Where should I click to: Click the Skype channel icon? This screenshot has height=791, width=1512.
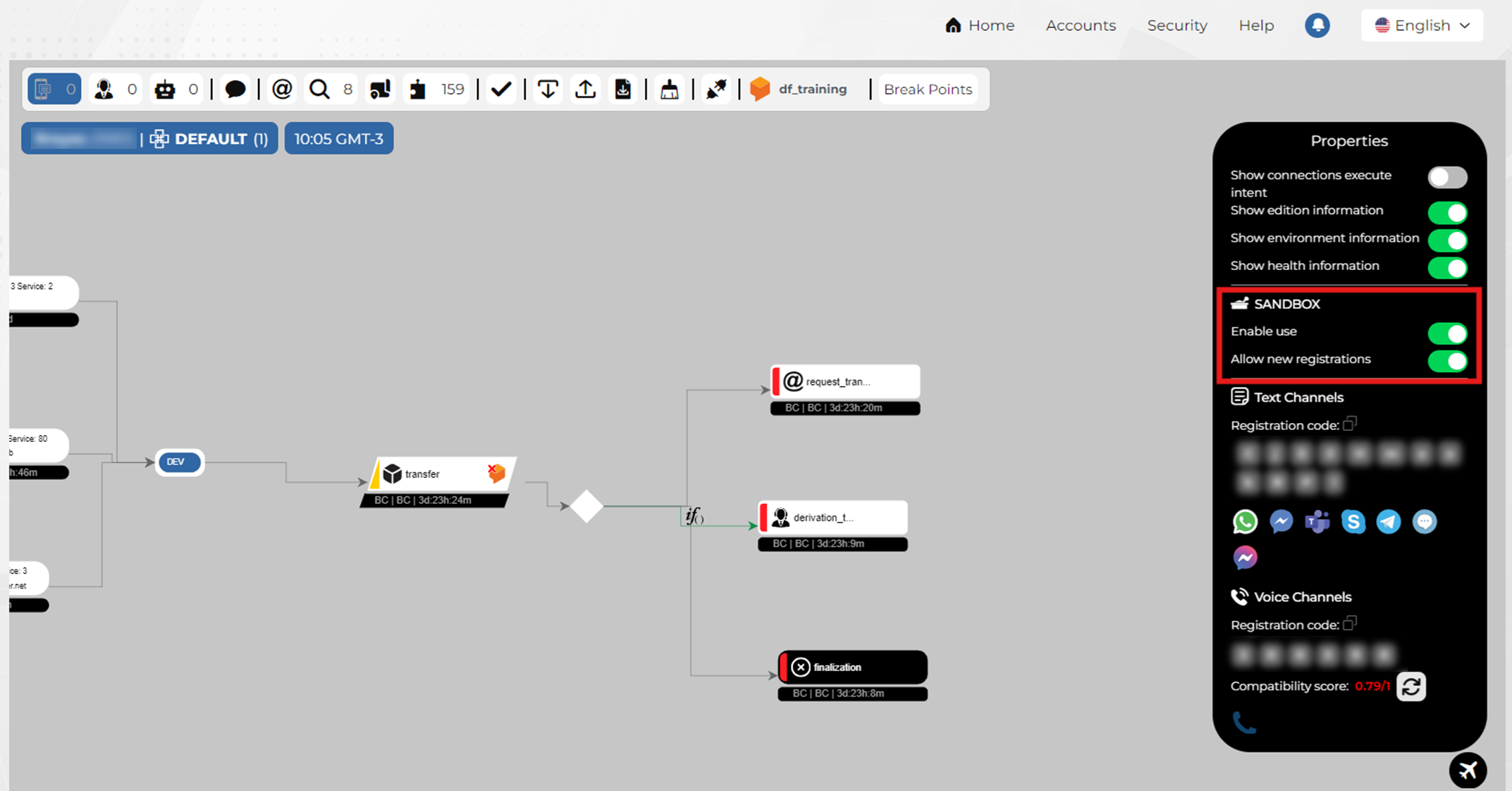pyautogui.click(x=1353, y=522)
